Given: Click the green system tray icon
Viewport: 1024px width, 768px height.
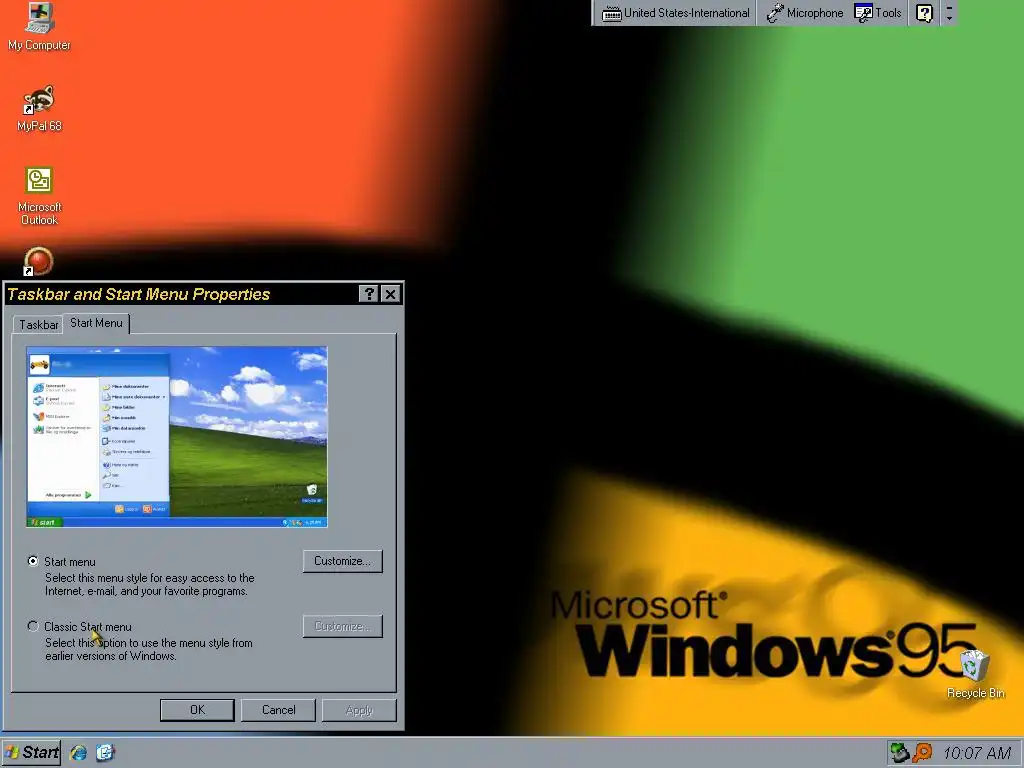Looking at the screenshot, I should 900,753.
